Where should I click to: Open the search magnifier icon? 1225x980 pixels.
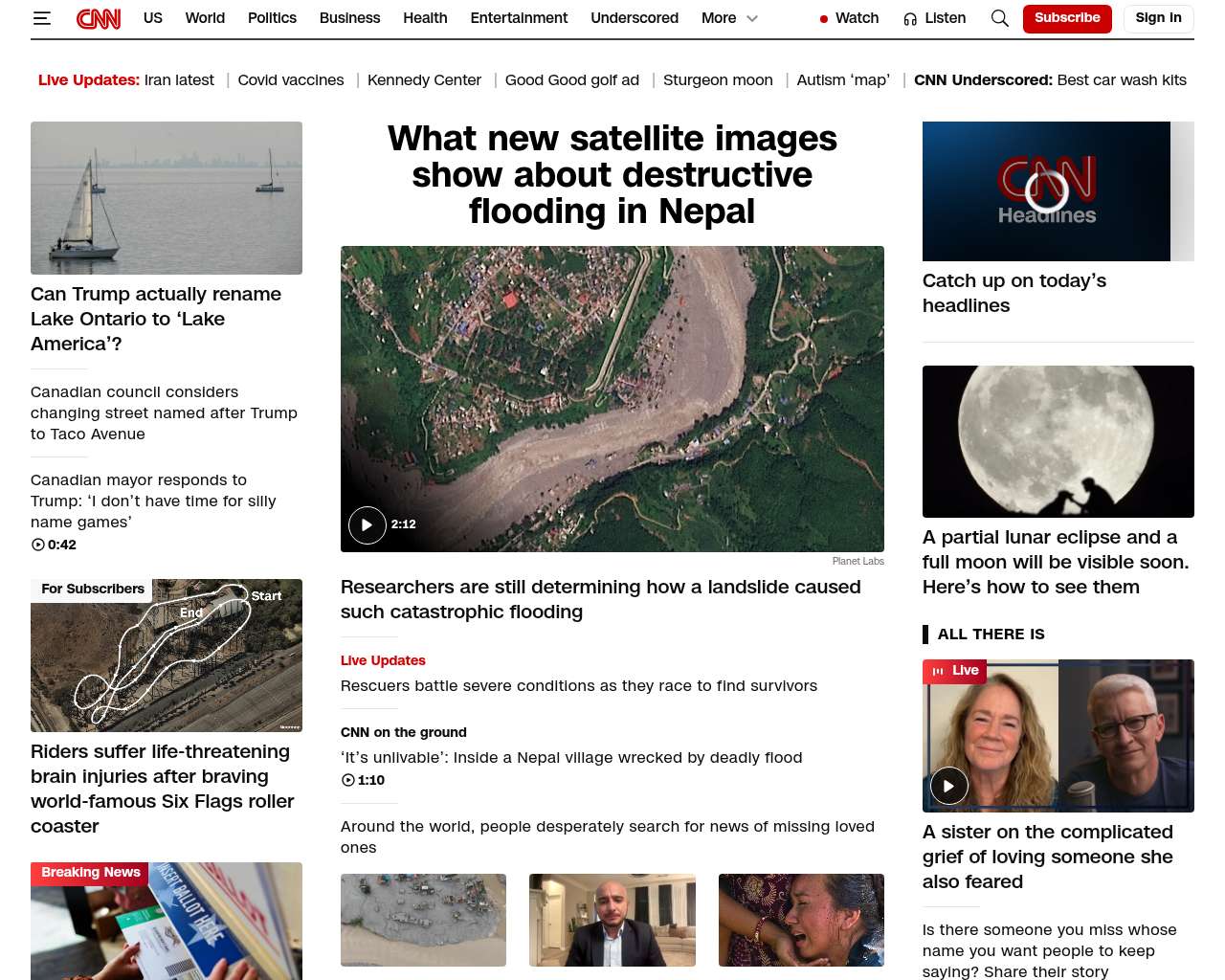(x=1000, y=18)
